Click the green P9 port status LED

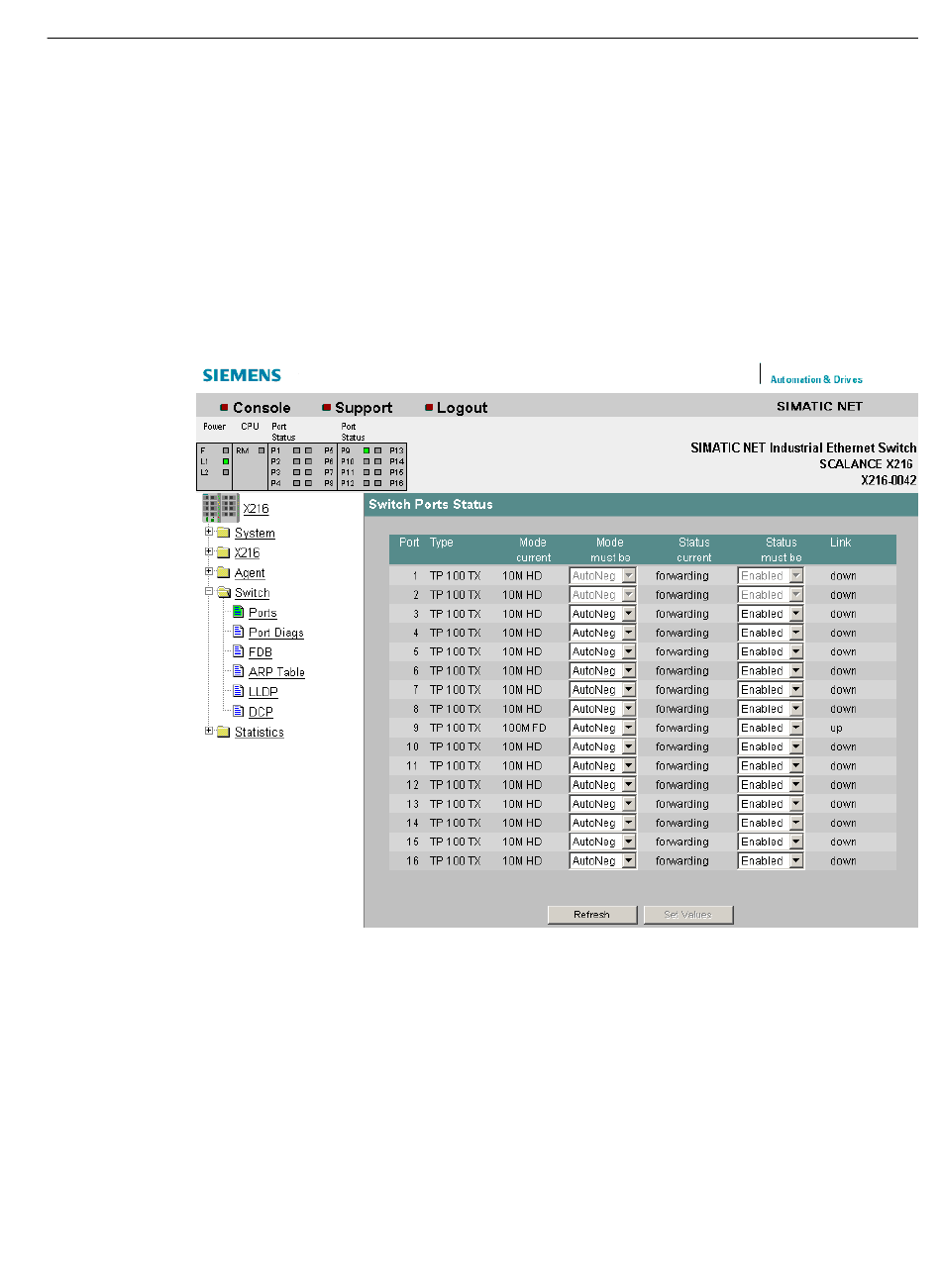366,450
